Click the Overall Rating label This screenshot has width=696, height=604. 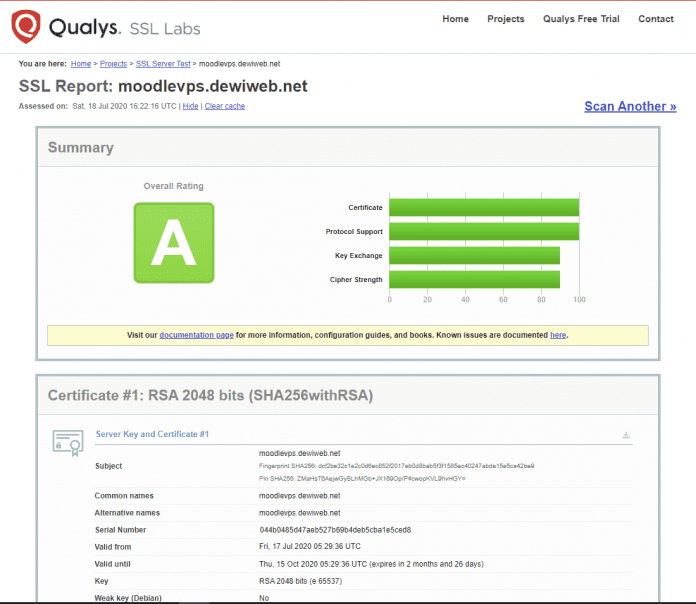pyautogui.click(x=174, y=186)
